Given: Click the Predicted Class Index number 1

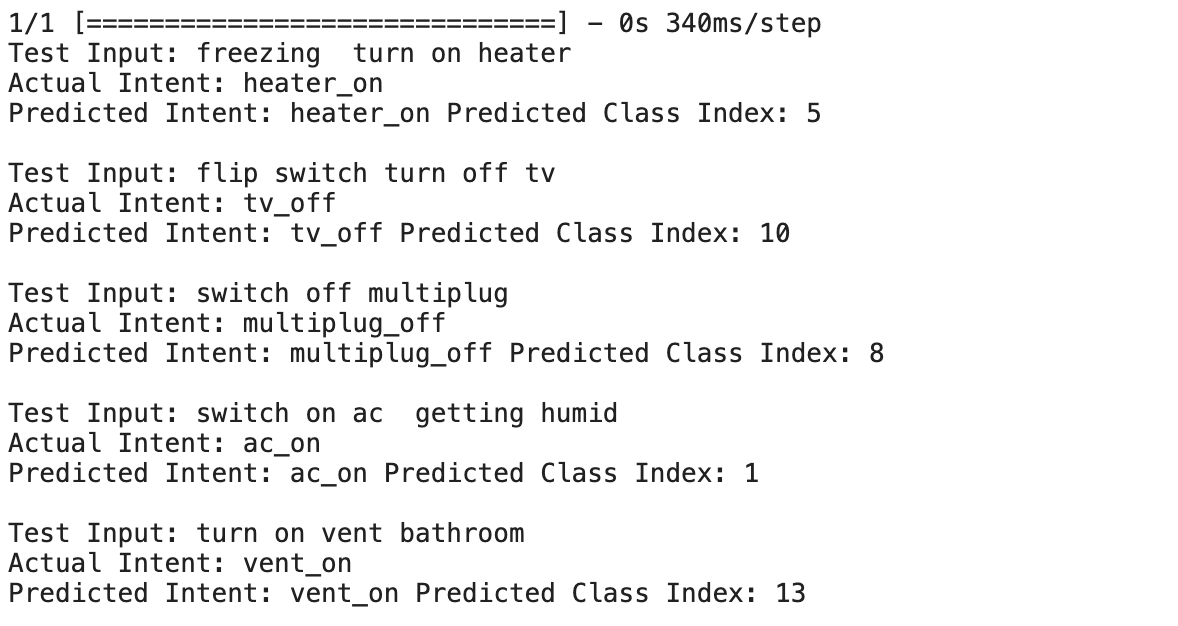Looking at the screenshot, I should [751, 473].
